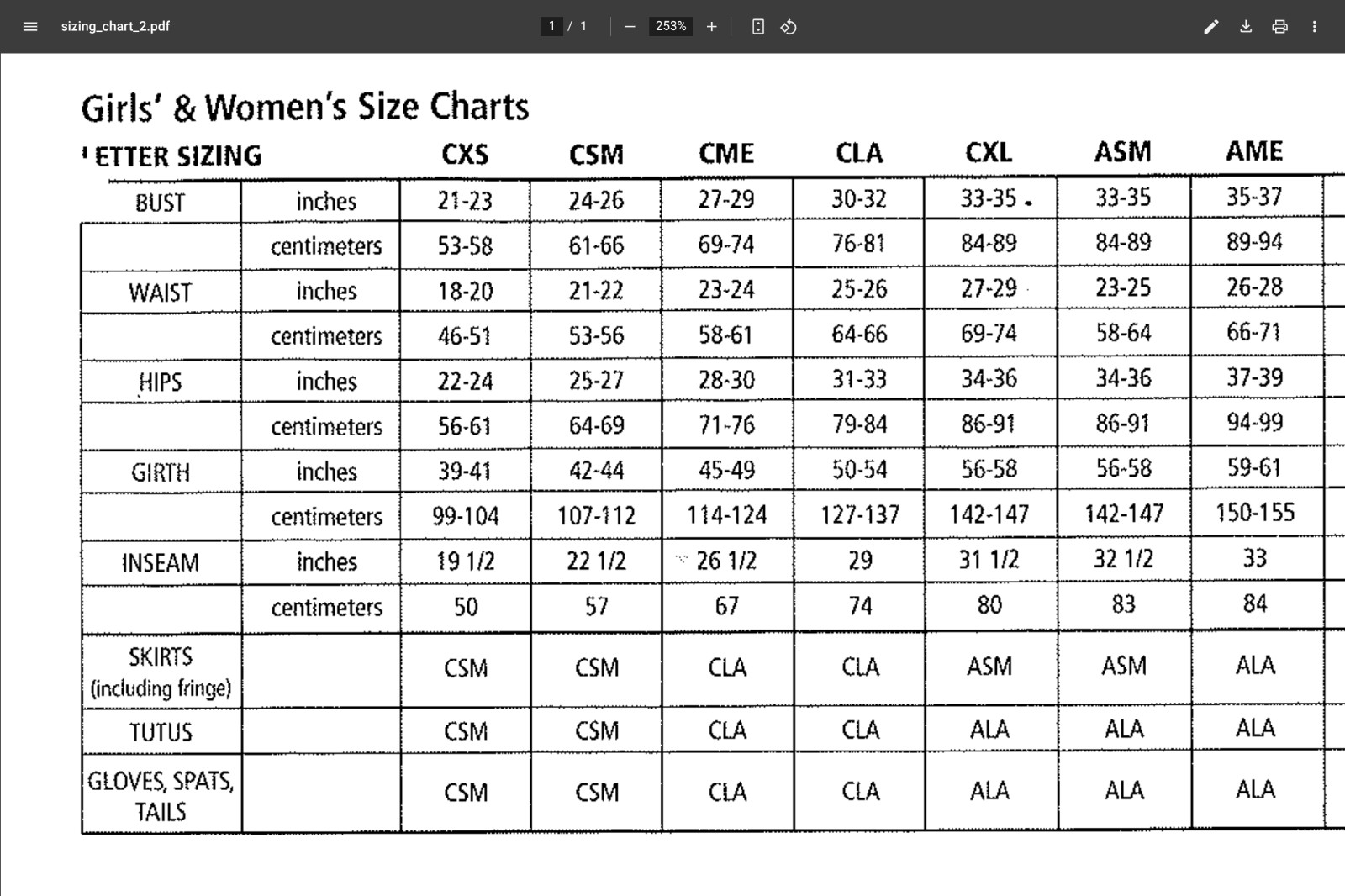Click the AME column header

click(1254, 151)
